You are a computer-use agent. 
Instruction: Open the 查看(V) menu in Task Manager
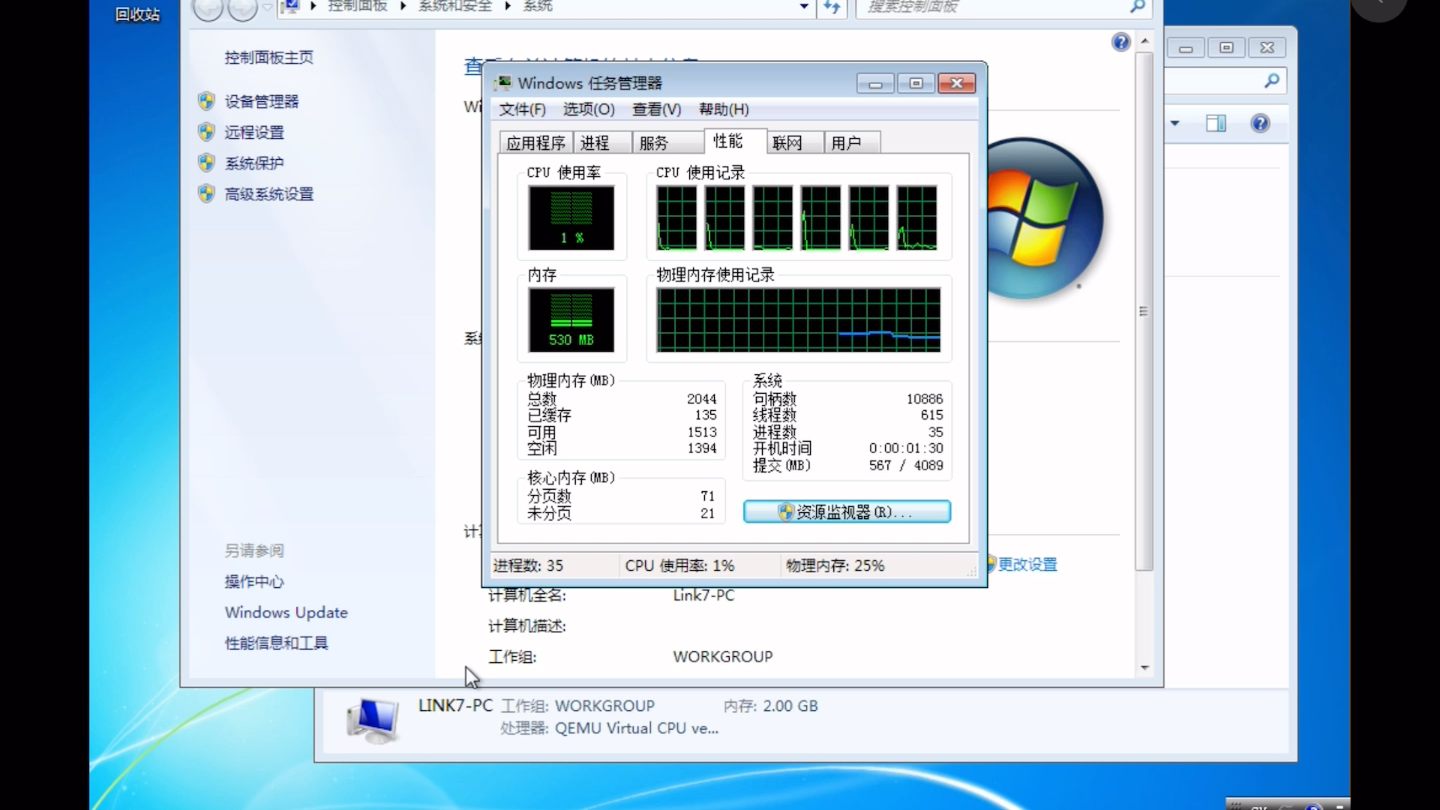[655, 109]
